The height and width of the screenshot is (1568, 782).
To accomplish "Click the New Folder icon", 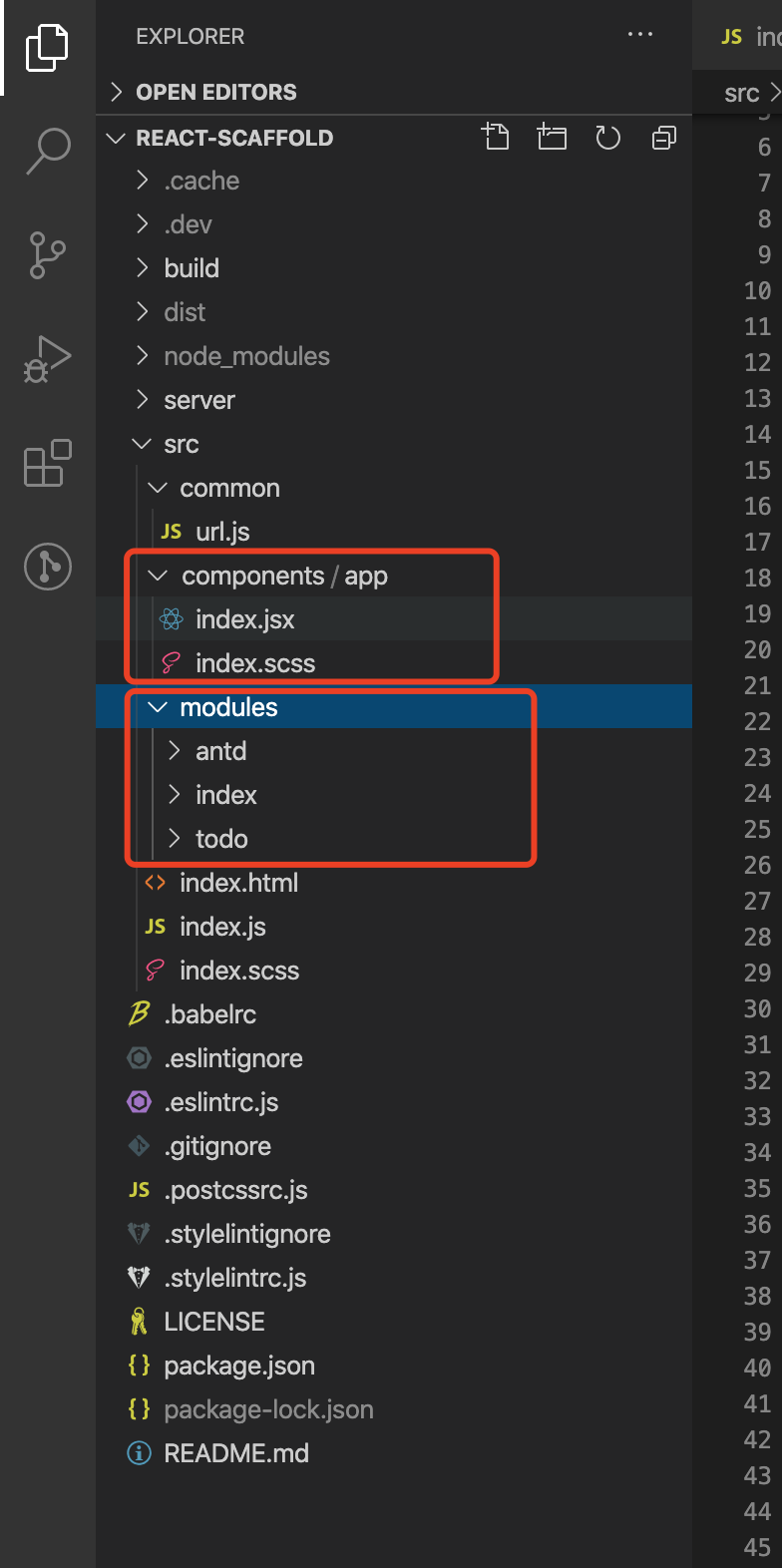I will (552, 138).
